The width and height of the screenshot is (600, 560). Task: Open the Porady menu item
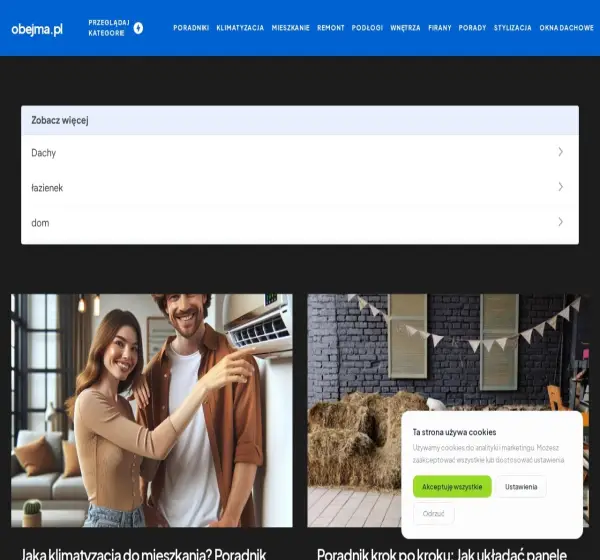coord(472,28)
